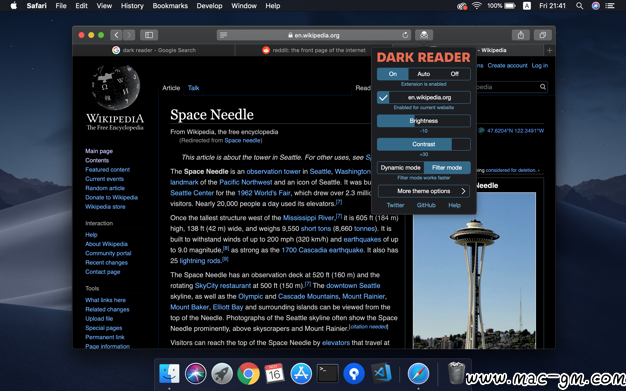Open the Main page sidebar link

coord(99,151)
